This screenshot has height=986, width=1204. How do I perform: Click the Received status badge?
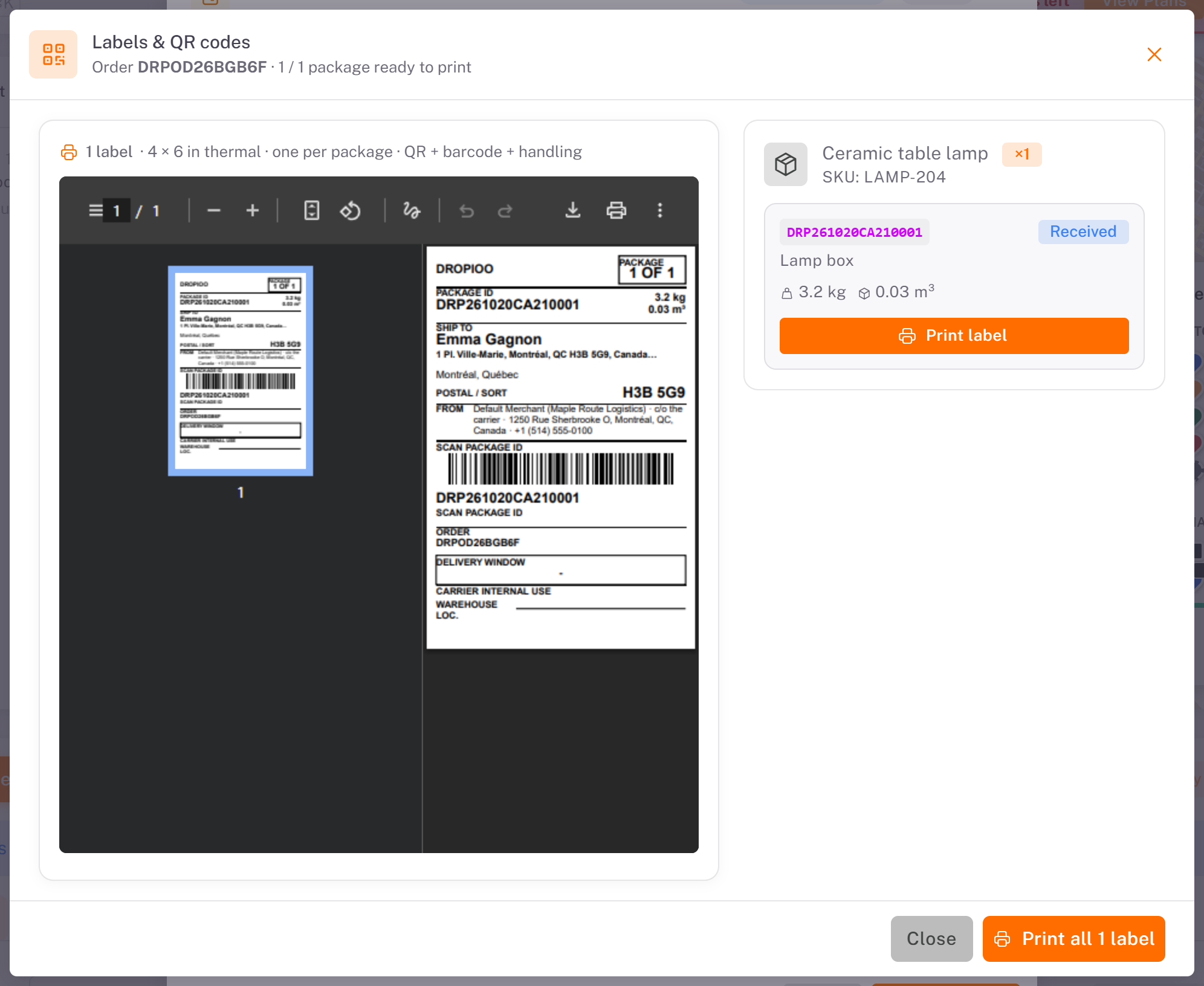pyautogui.click(x=1083, y=232)
